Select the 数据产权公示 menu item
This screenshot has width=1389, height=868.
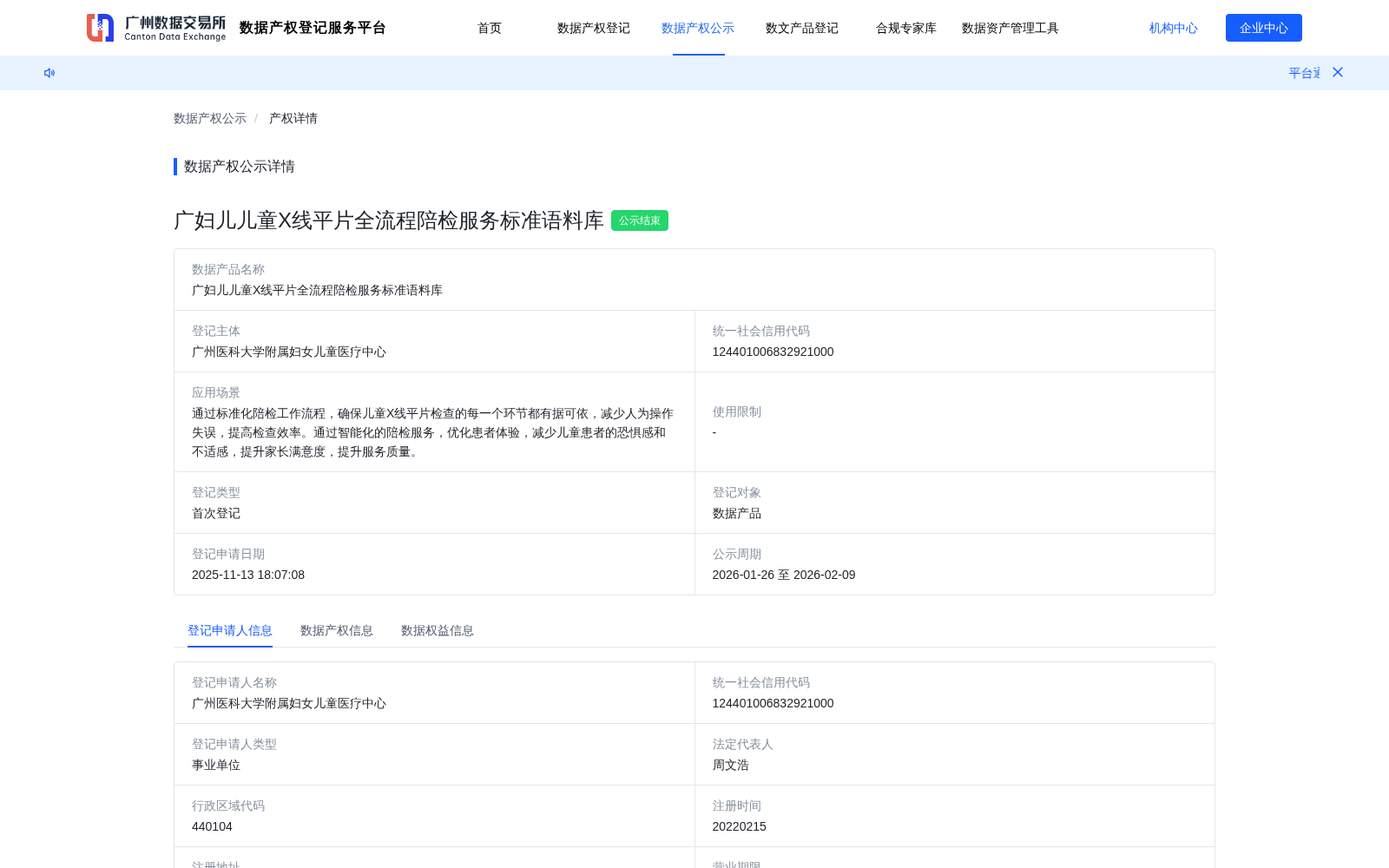tap(698, 28)
